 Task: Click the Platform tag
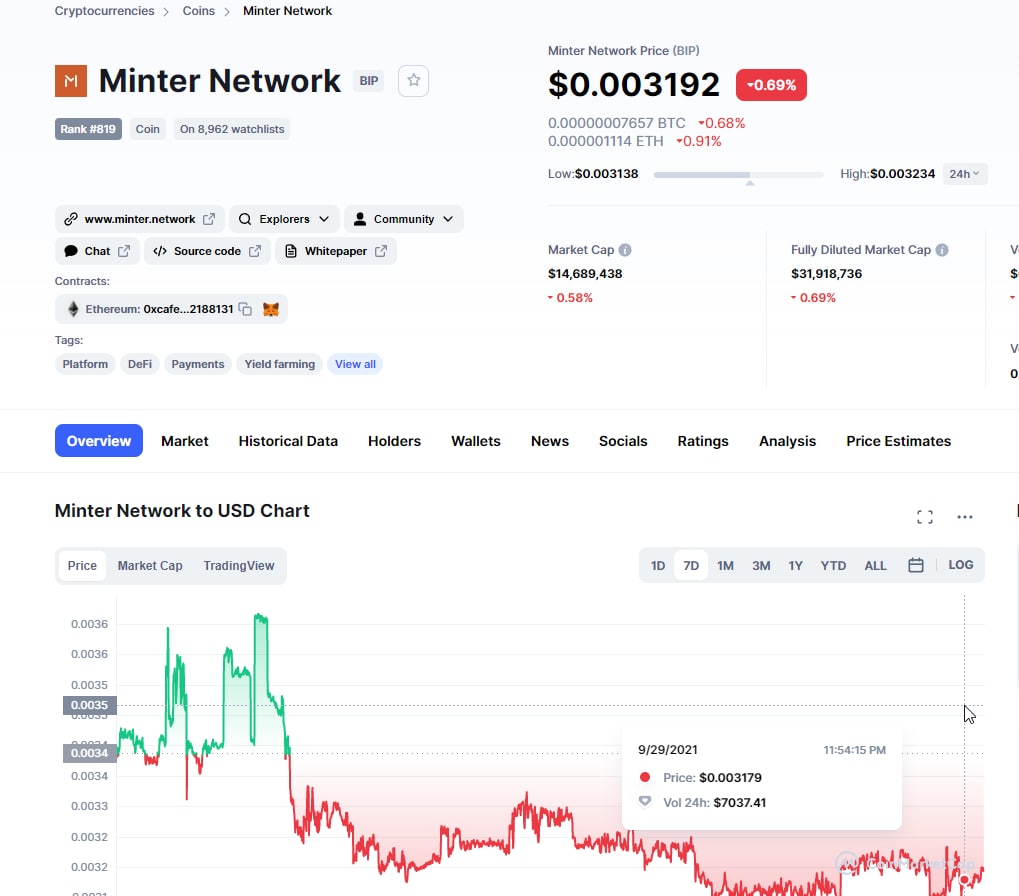pyautogui.click(x=85, y=364)
